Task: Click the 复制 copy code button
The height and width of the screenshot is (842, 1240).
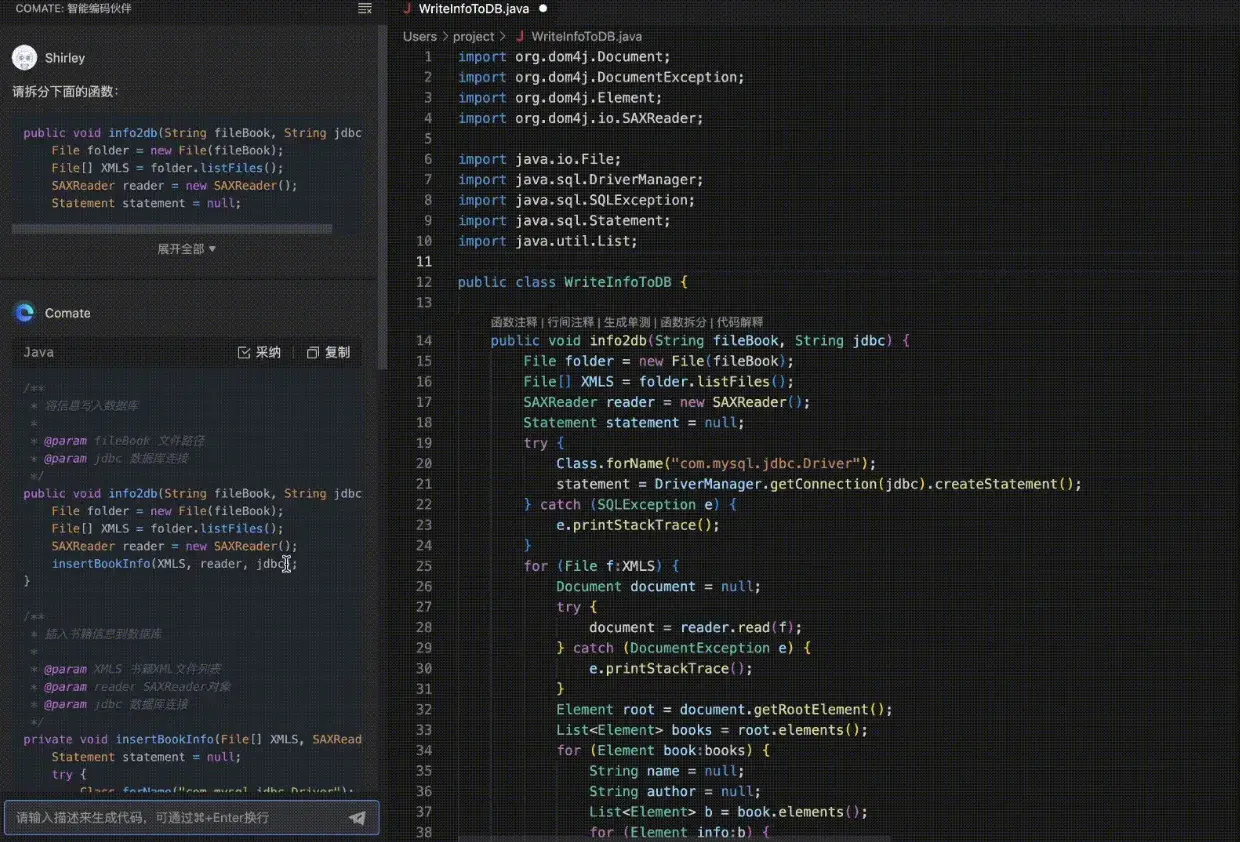Action: click(329, 352)
